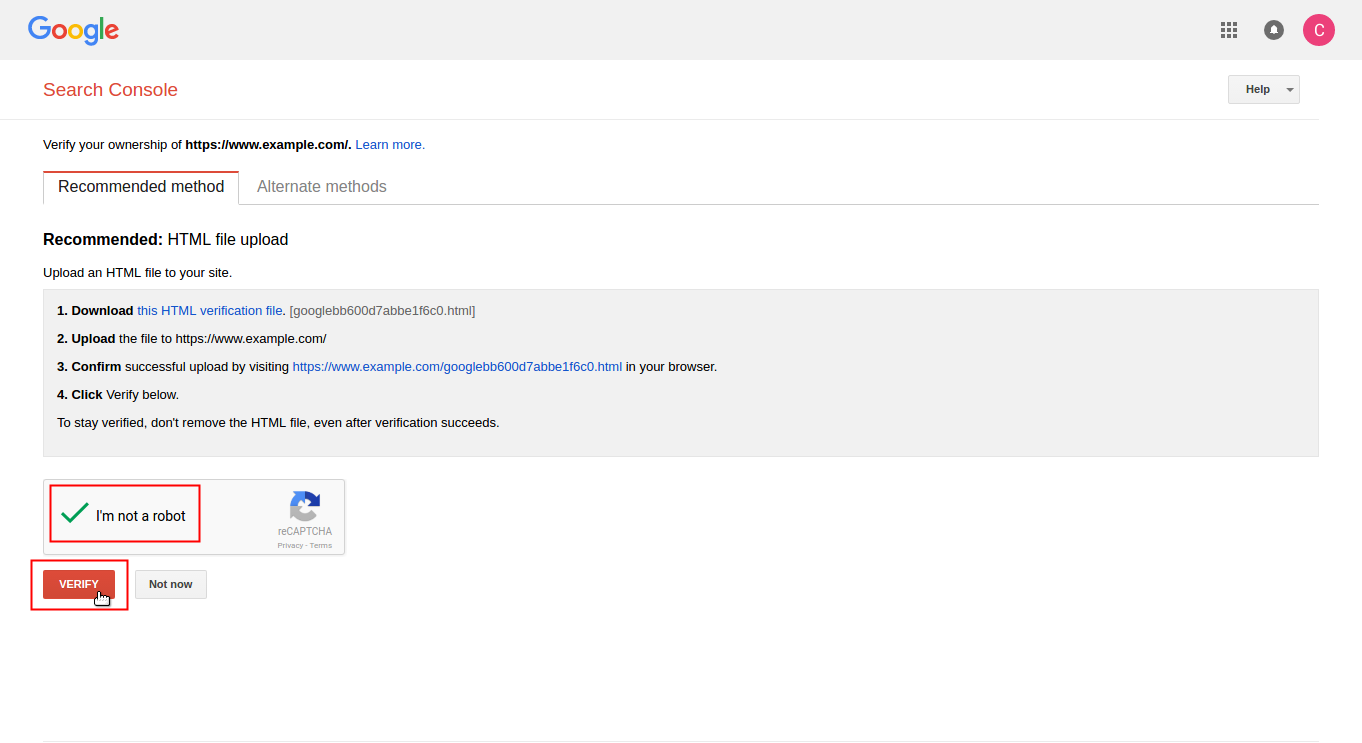This screenshot has height=743, width=1362.
Task: Open the account avatar labeled C
Action: pyautogui.click(x=1319, y=30)
